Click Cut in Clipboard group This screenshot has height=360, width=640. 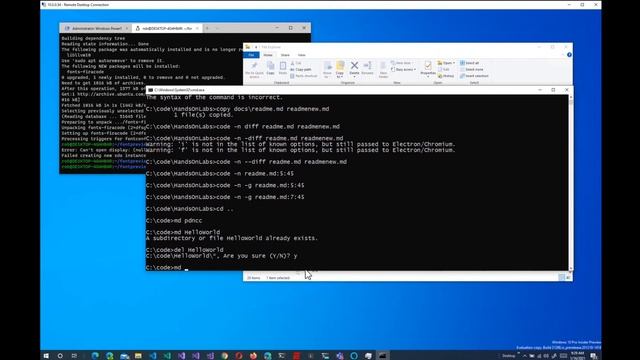point(296,63)
